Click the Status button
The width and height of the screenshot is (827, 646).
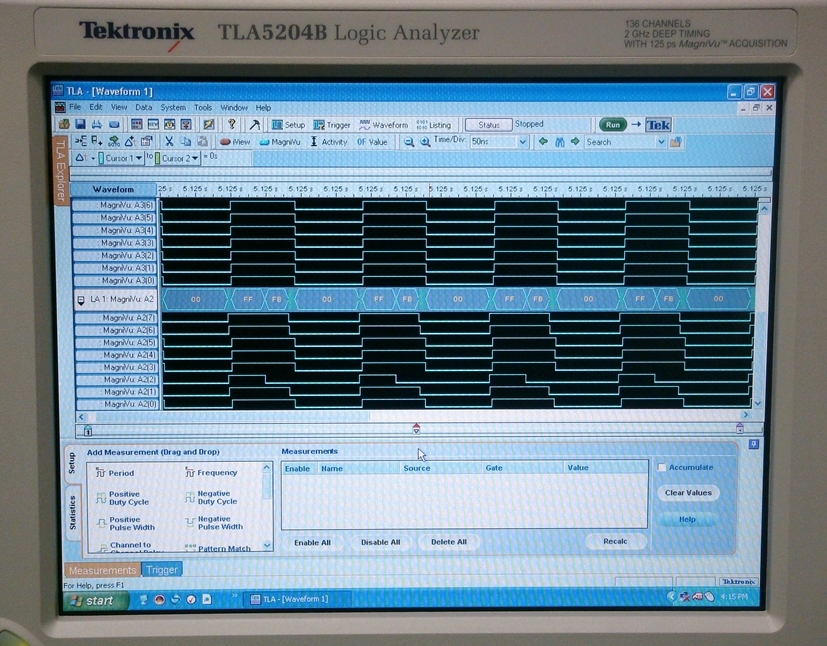(x=488, y=125)
